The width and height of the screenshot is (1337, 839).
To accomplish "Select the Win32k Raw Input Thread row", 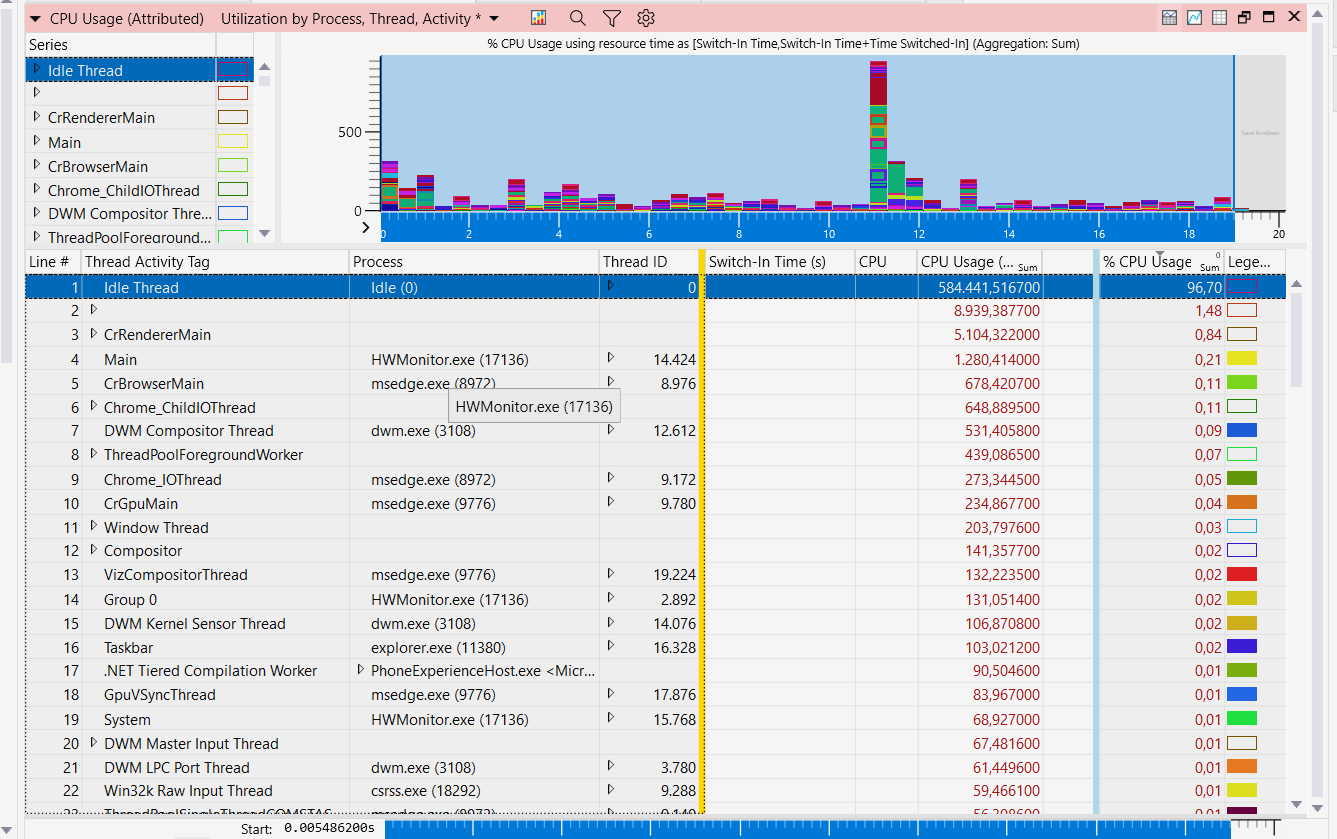I will click(655, 791).
